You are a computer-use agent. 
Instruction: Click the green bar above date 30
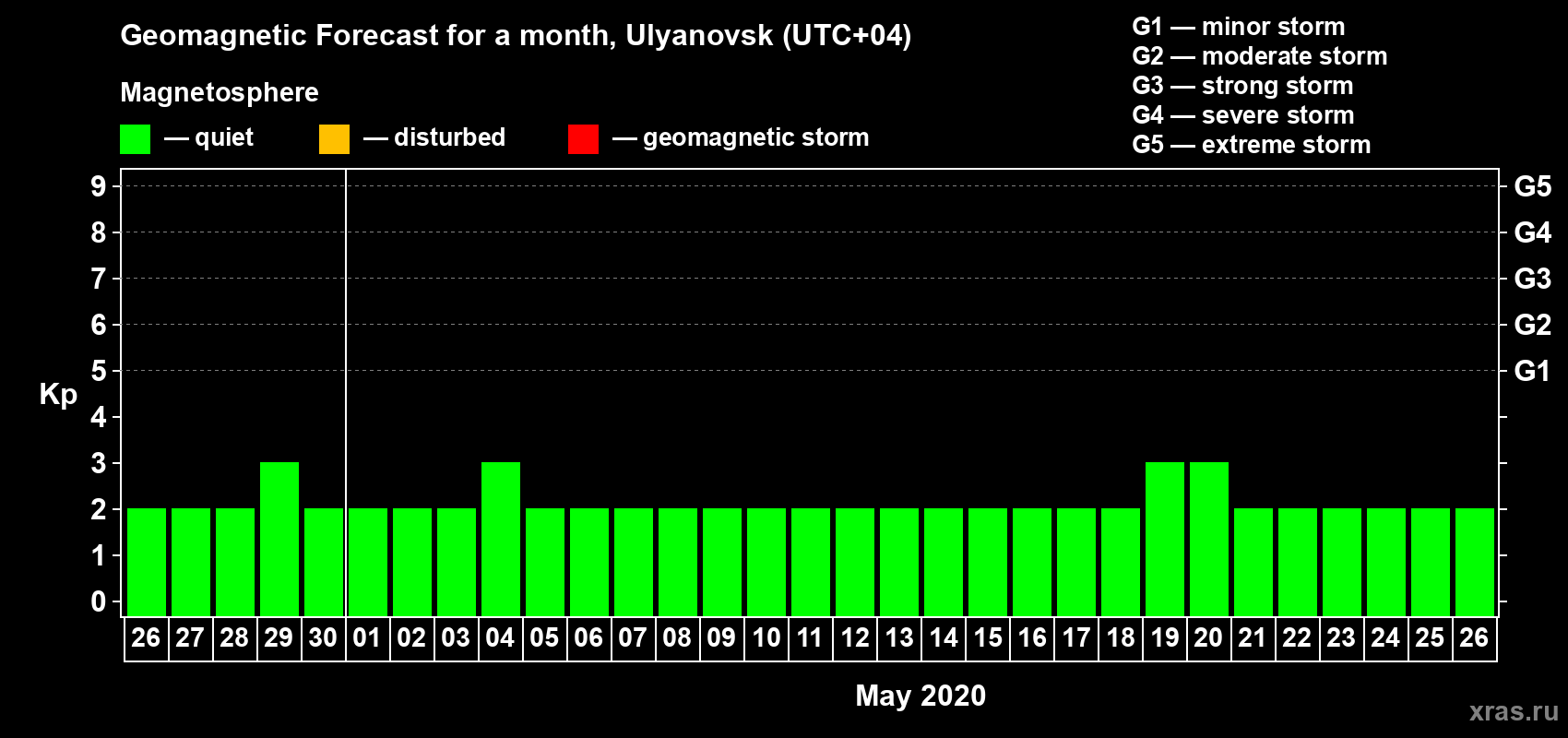click(324, 562)
